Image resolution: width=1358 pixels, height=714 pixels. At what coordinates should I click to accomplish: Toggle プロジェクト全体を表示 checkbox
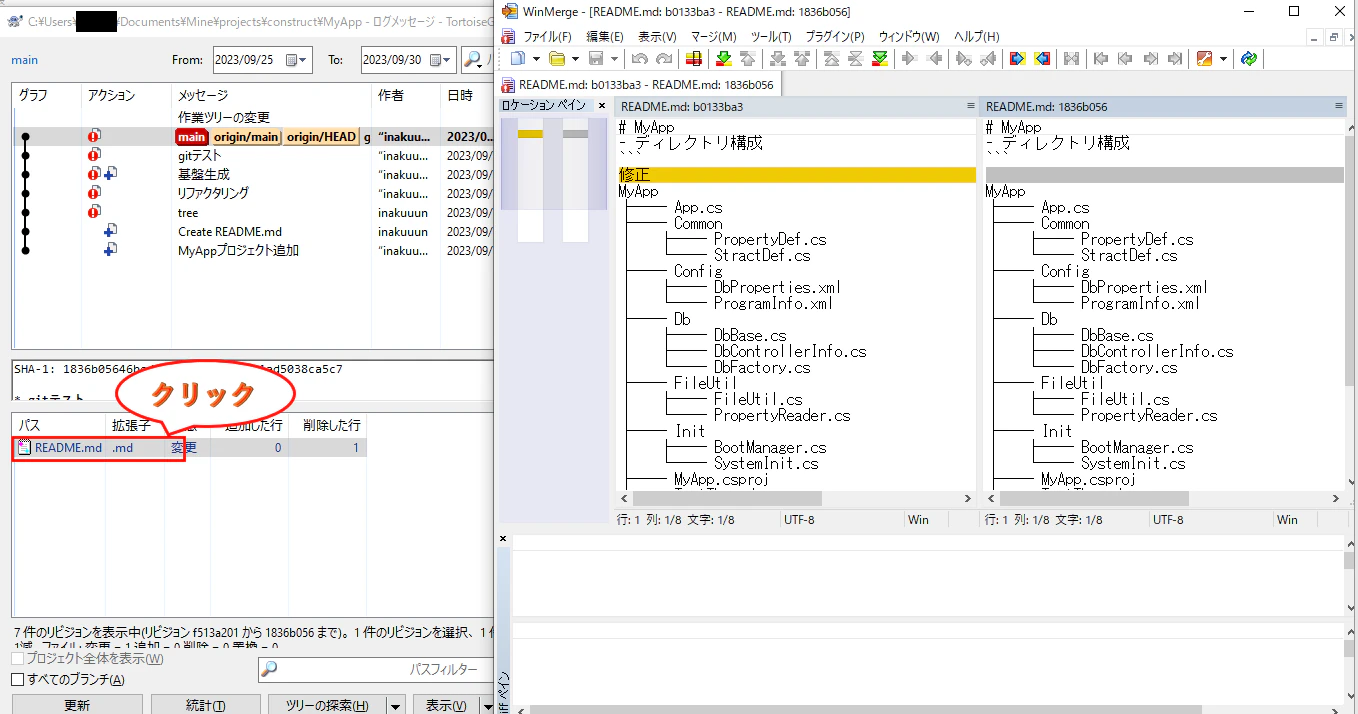click(17, 659)
